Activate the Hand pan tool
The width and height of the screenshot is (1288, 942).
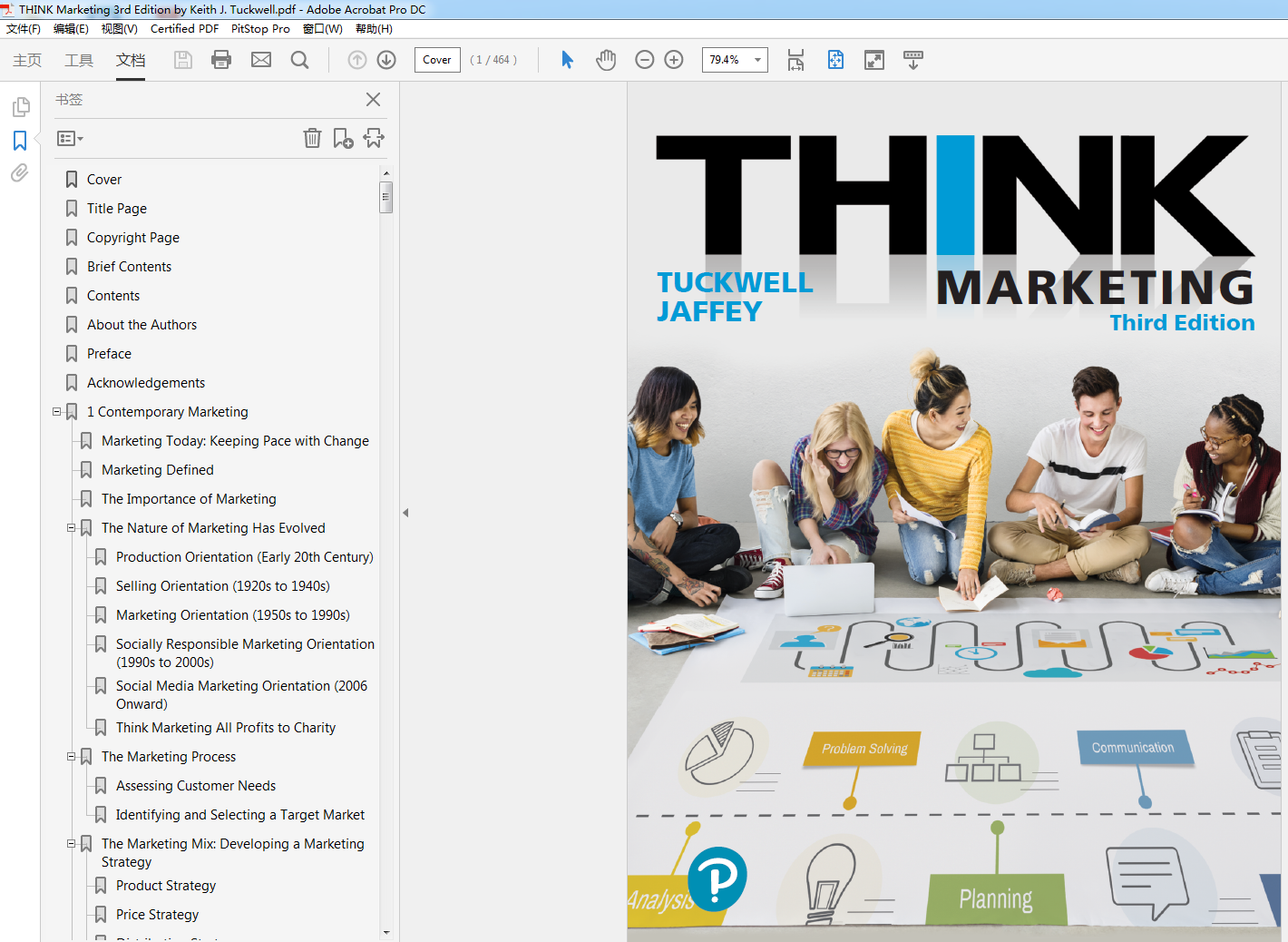pyautogui.click(x=606, y=60)
